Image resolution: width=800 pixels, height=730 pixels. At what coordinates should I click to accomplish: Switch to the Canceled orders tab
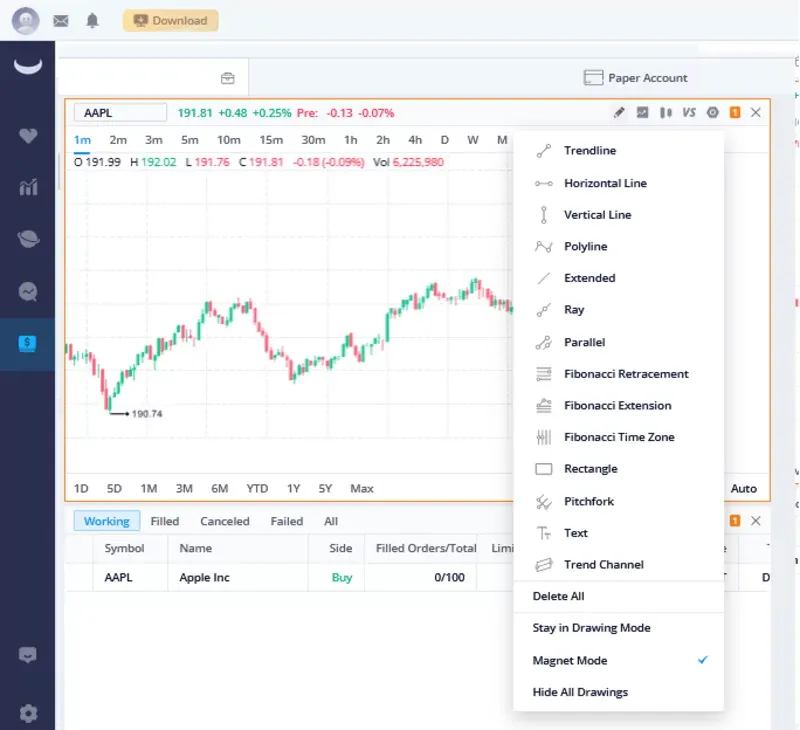click(224, 521)
